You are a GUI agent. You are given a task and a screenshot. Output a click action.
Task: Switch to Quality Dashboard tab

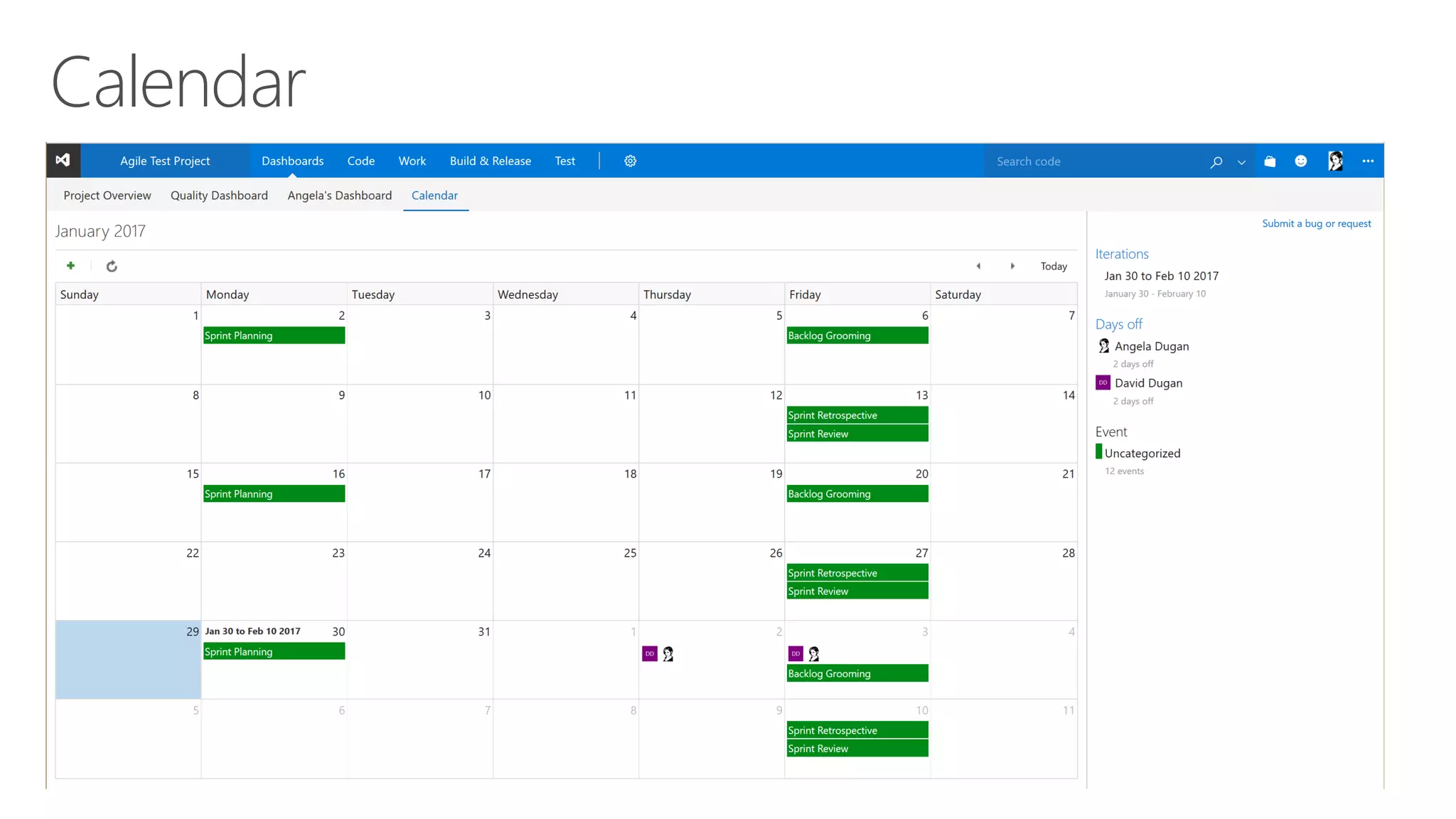pyautogui.click(x=219, y=196)
